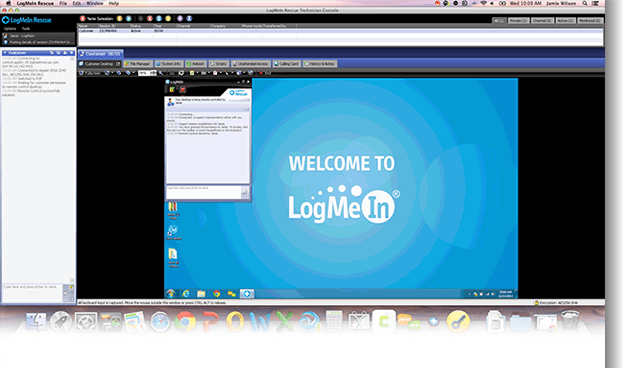
Task: Click the remote applet send arrow button
Action: click(x=245, y=192)
